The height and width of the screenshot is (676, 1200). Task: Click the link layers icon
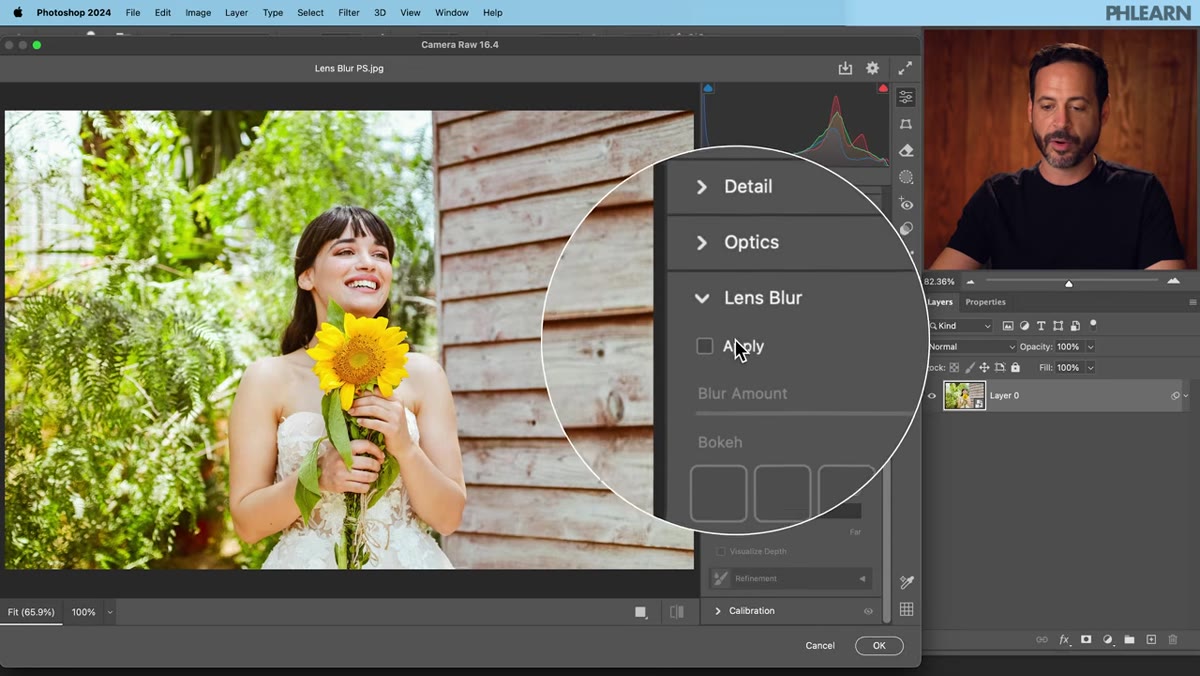click(1041, 639)
